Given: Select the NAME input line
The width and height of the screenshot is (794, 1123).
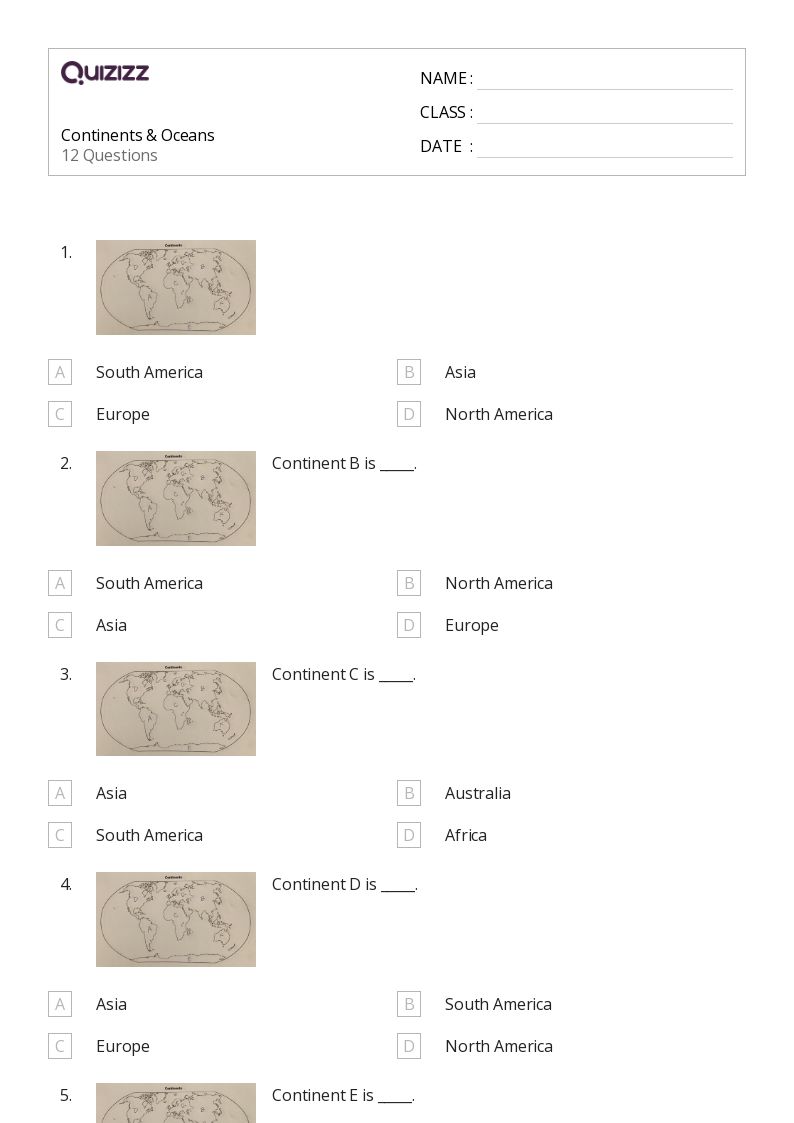Looking at the screenshot, I should pos(605,80).
